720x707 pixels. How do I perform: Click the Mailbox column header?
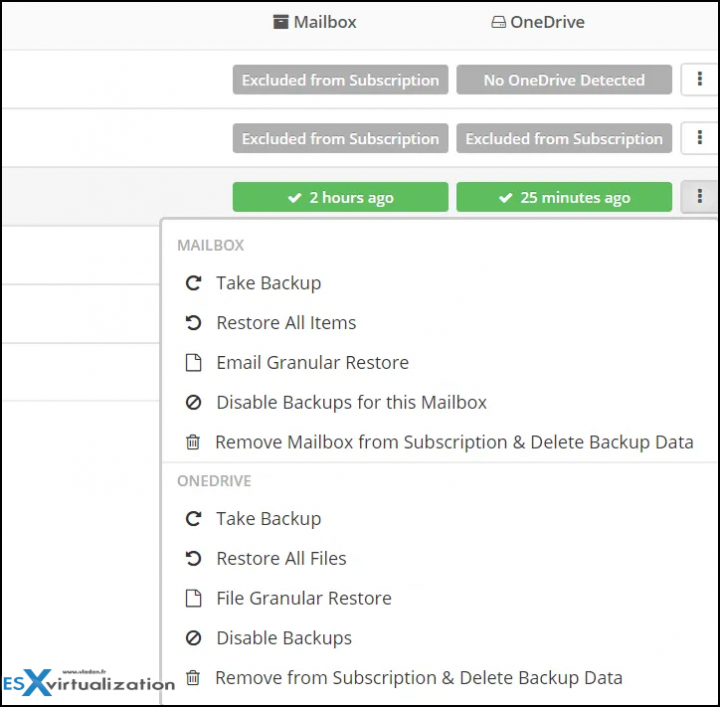tap(315, 22)
